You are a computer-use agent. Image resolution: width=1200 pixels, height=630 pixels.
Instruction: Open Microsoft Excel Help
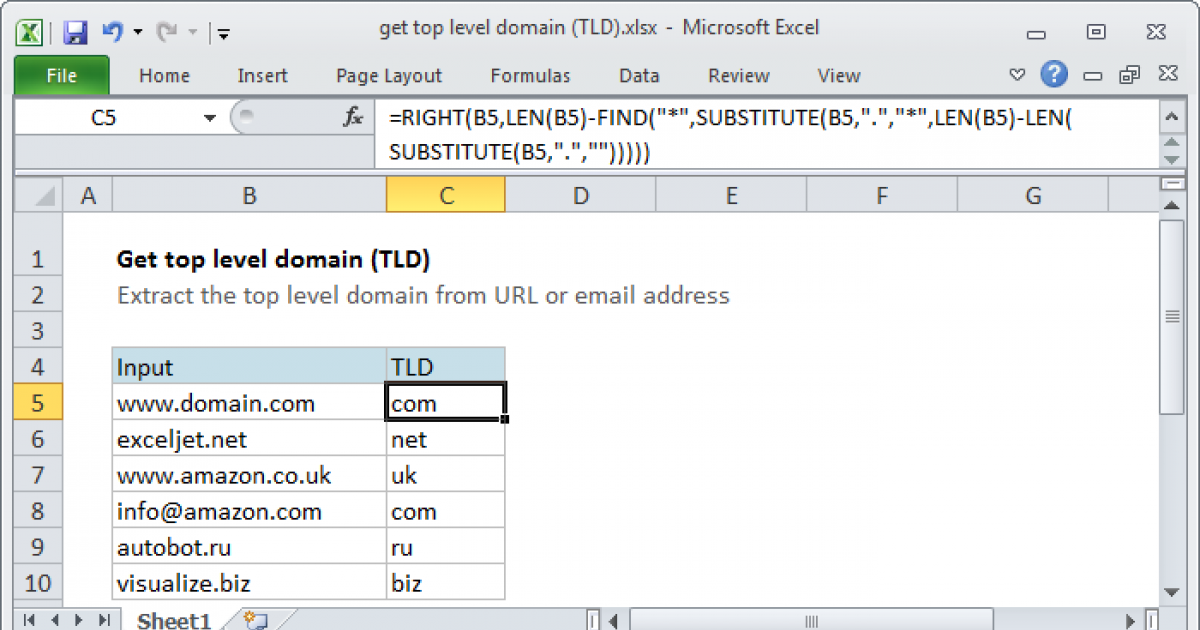(x=1057, y=75)
